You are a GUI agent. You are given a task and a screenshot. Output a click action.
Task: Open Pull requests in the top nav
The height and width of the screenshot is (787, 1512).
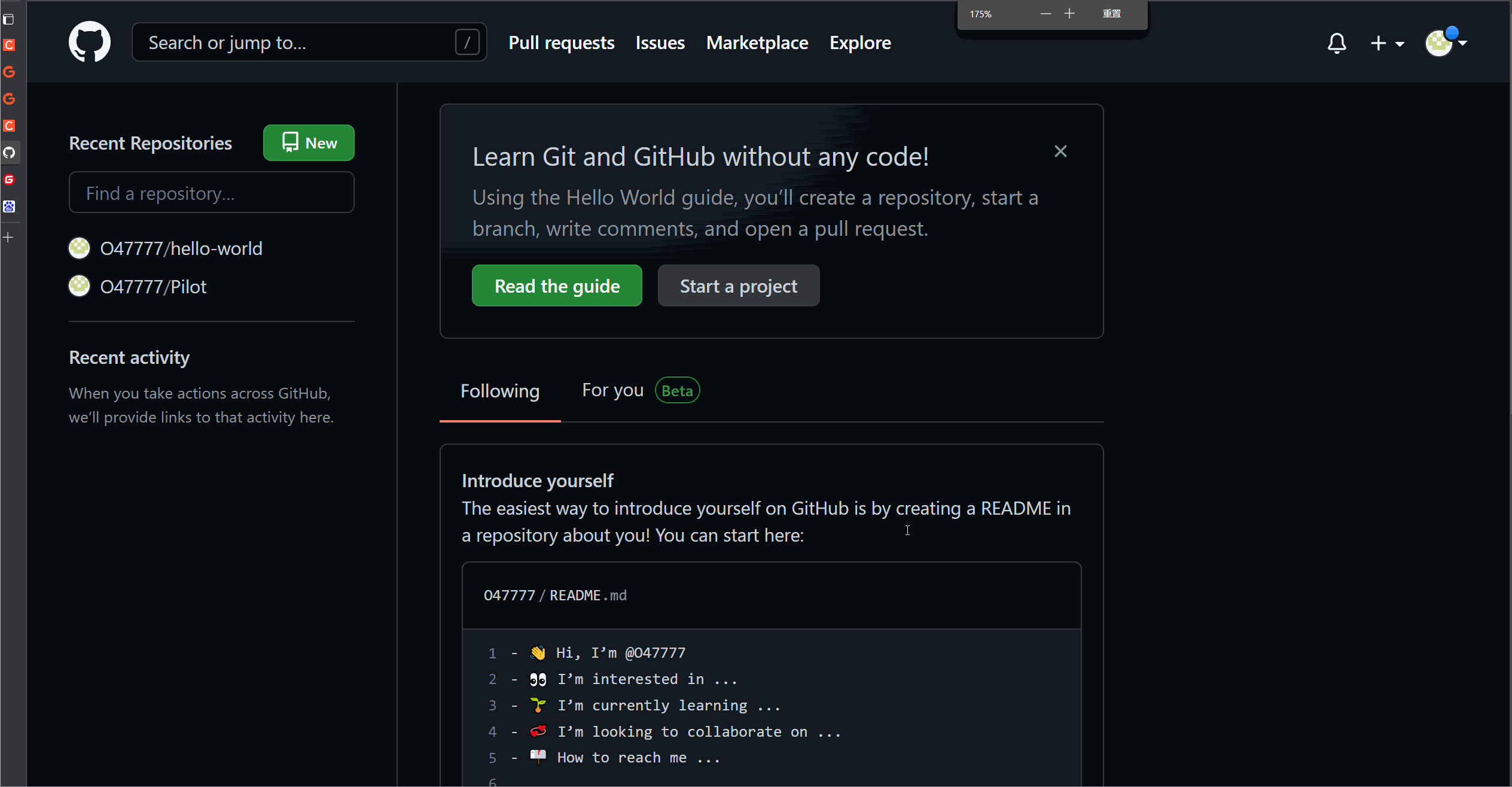[x=561, y=42]
